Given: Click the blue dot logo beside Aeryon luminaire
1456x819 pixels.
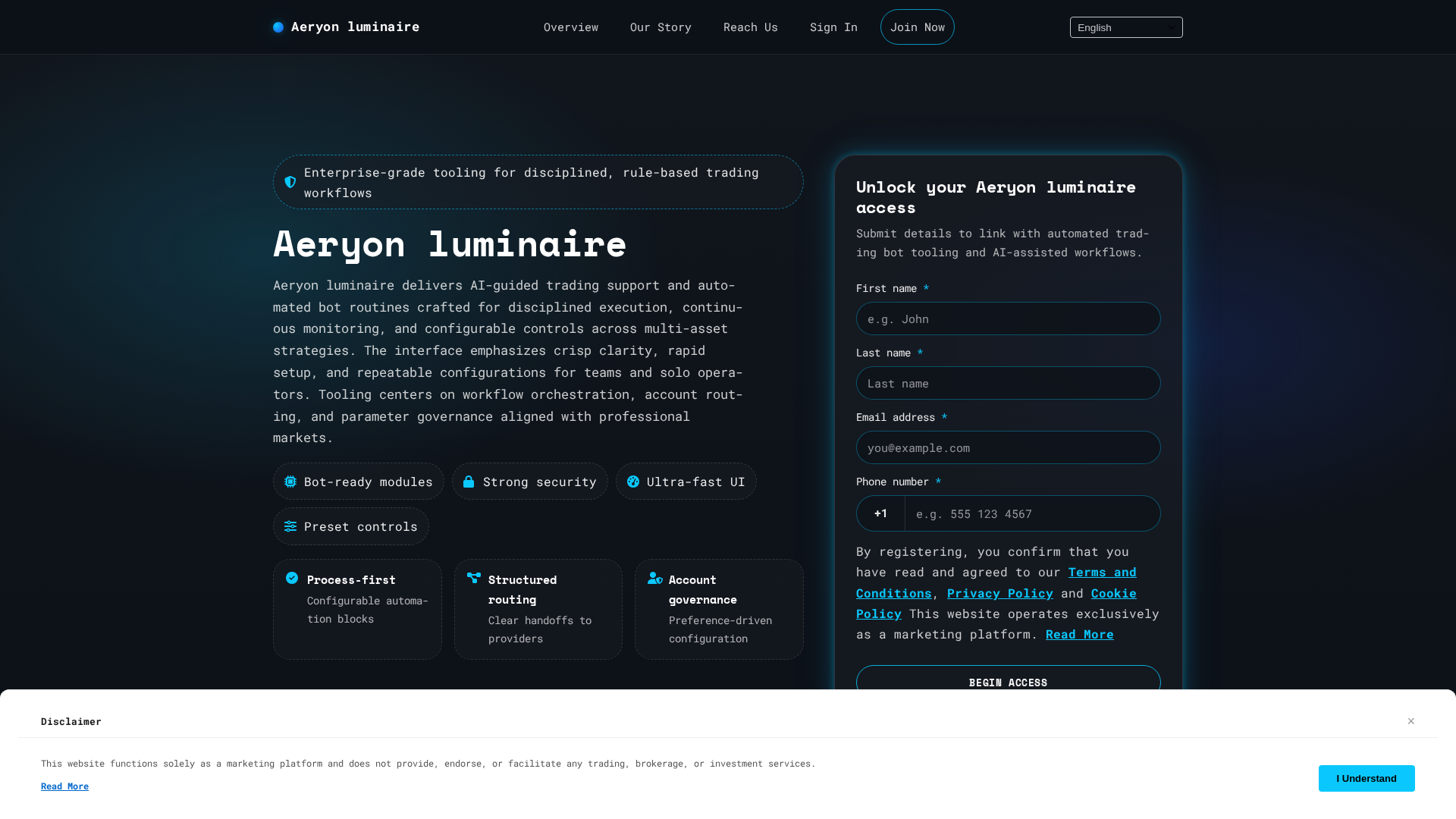Looking at the screenshot, I should click(278, 27).
